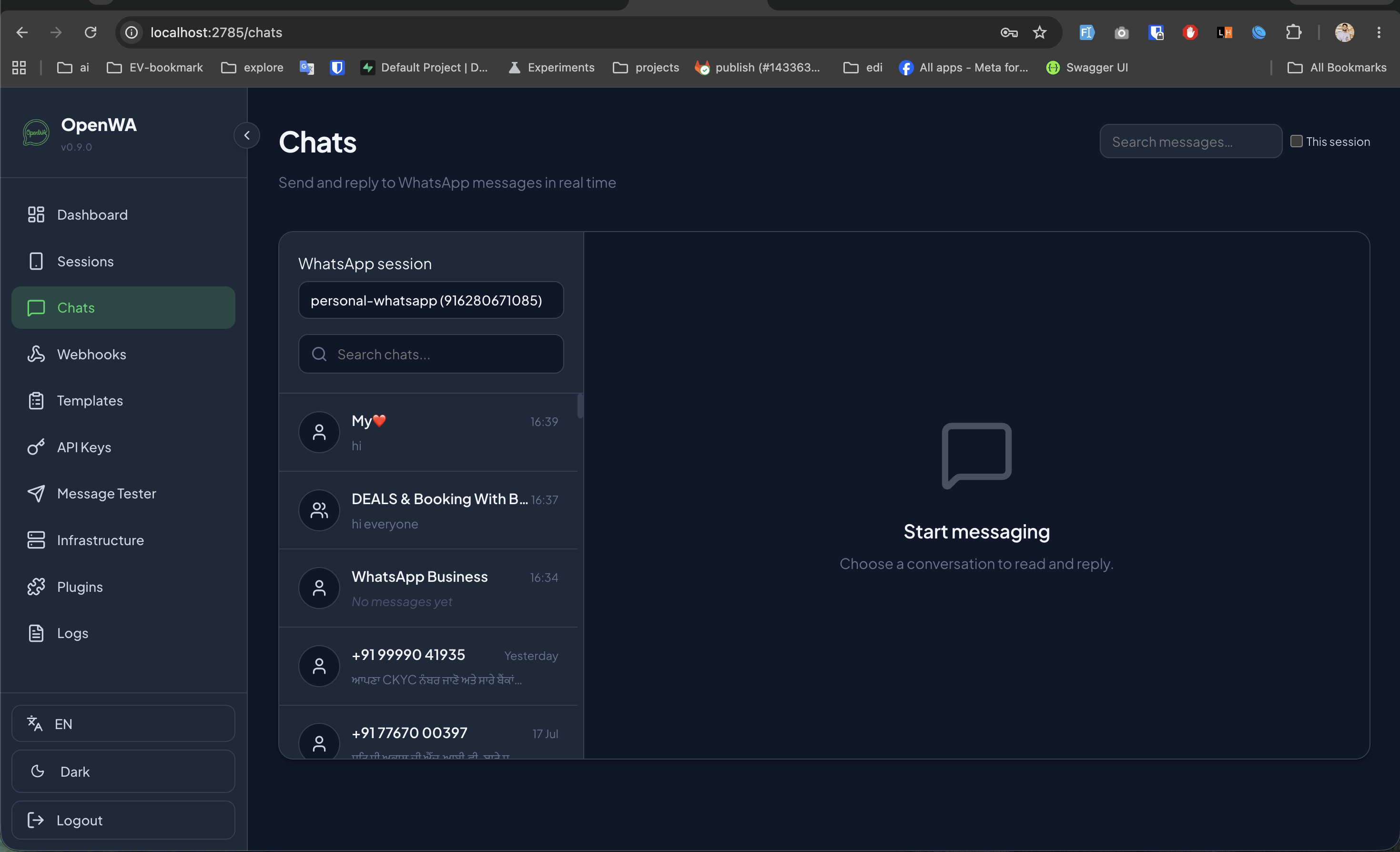1400x852 pixels.
Task: Open the edi bookmark folder
Action: click(x=862, y=68)
